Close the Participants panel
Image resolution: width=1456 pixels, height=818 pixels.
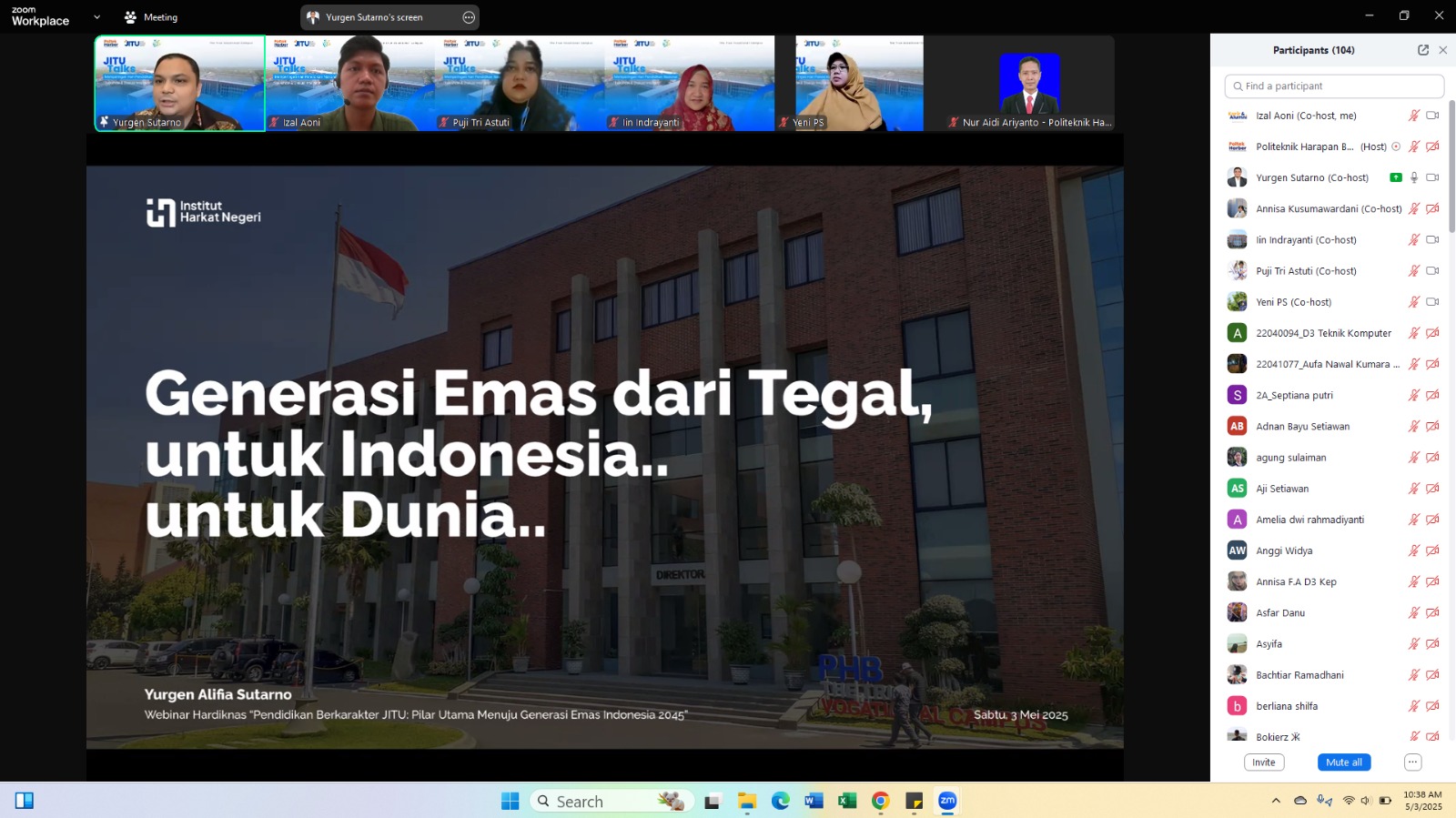1442,50
